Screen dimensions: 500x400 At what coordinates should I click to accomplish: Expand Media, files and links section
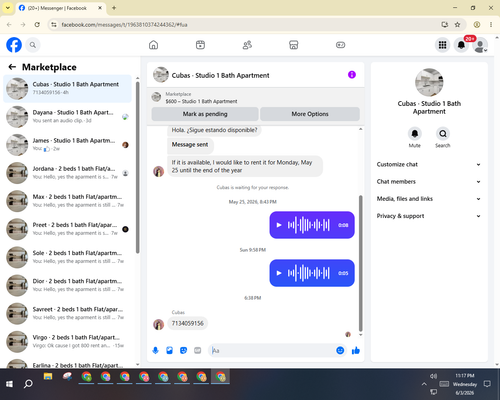429,199
